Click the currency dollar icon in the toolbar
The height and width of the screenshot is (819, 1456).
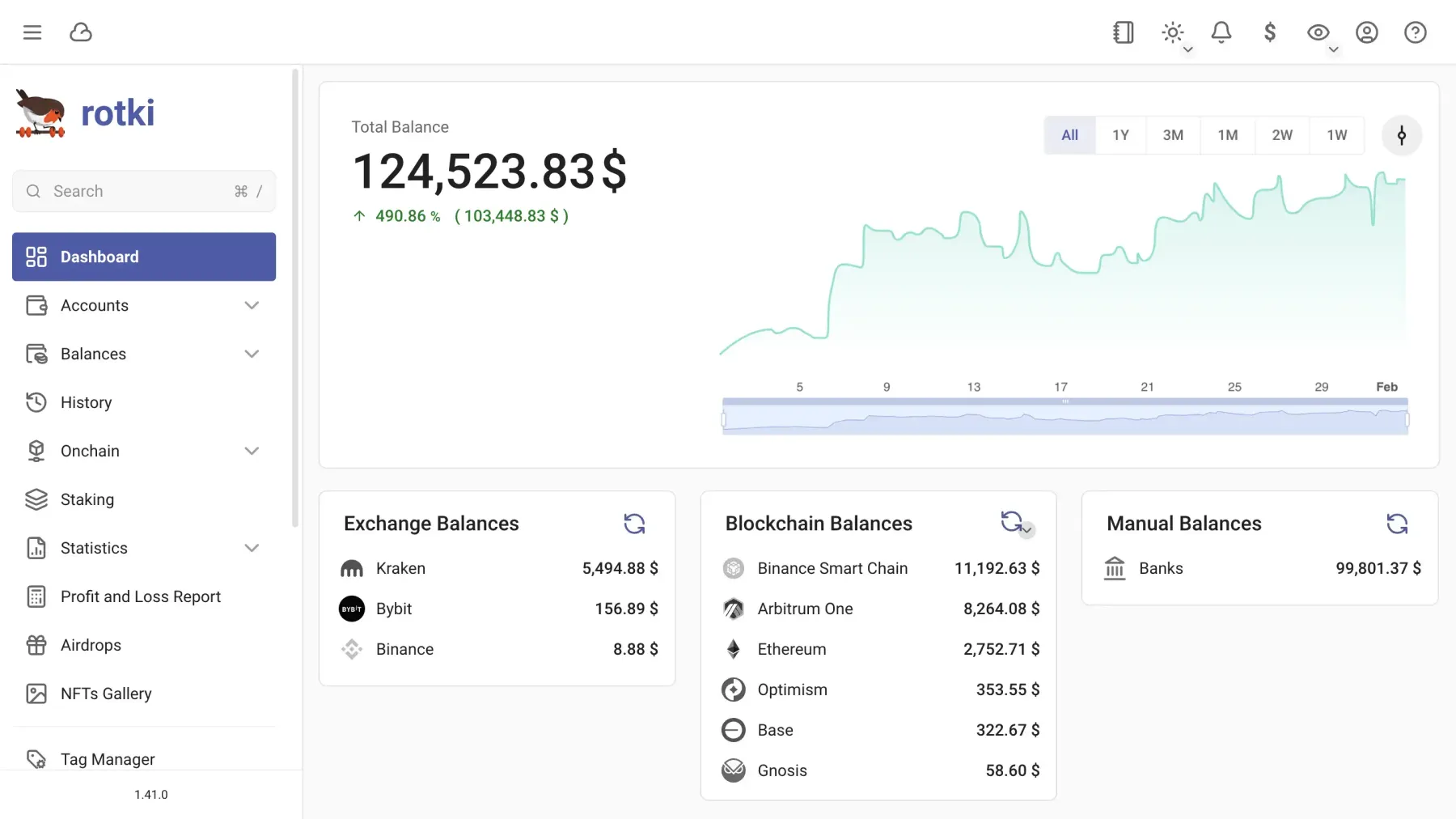[1269, 32]
